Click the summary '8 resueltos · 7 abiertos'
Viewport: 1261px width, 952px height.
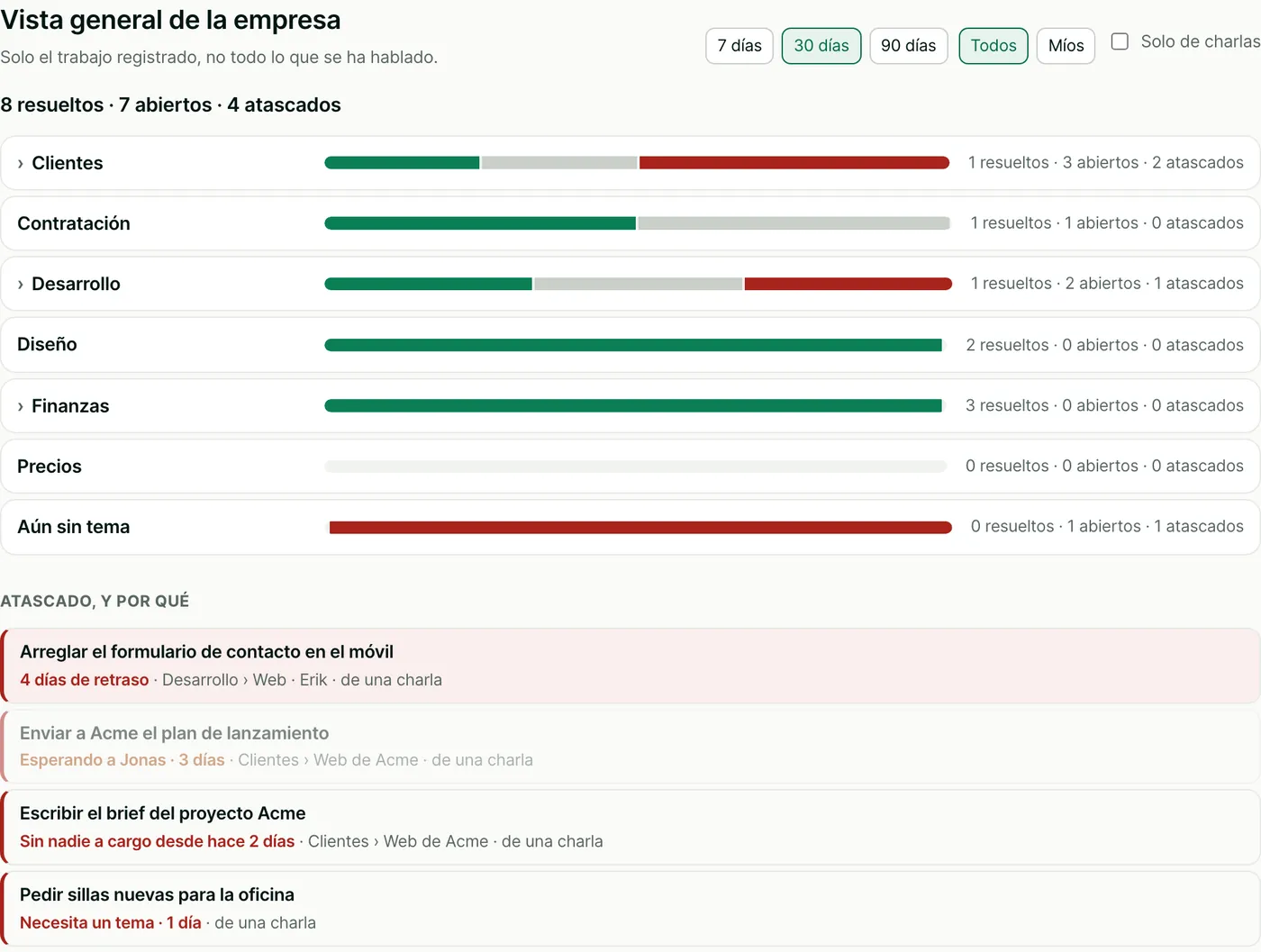[106, 105]
